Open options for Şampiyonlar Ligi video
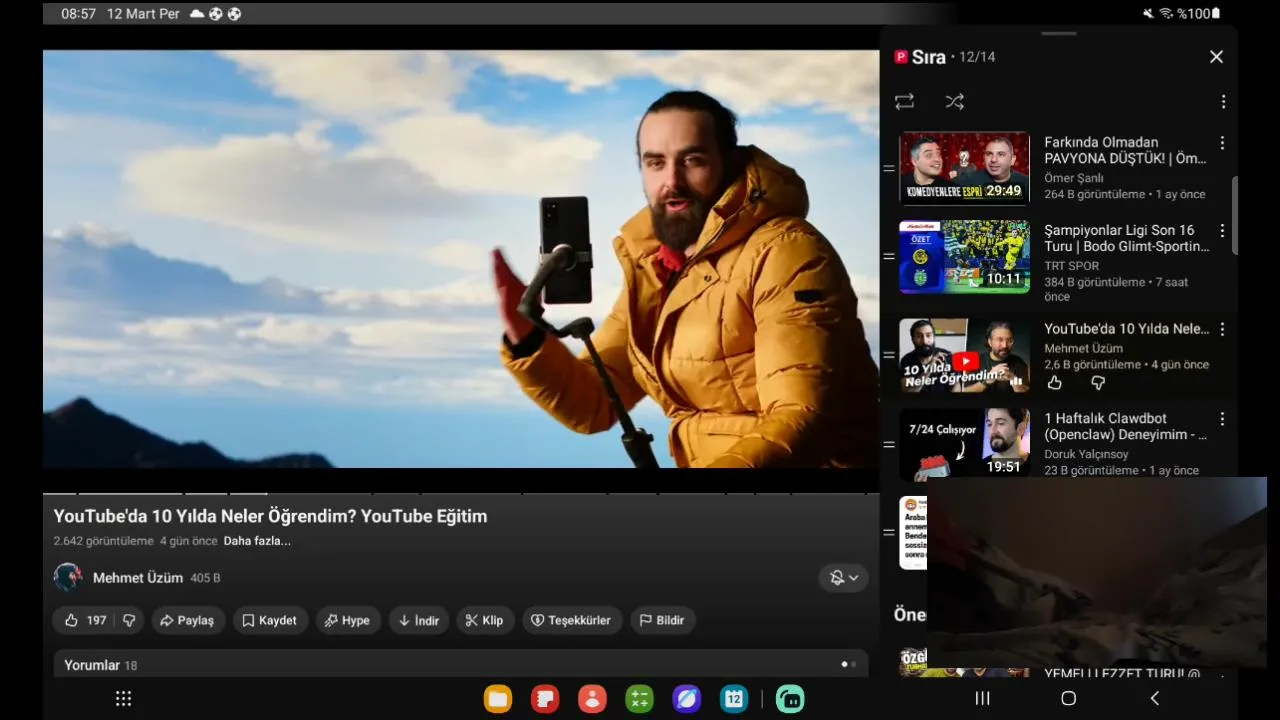 (1222, 231)
